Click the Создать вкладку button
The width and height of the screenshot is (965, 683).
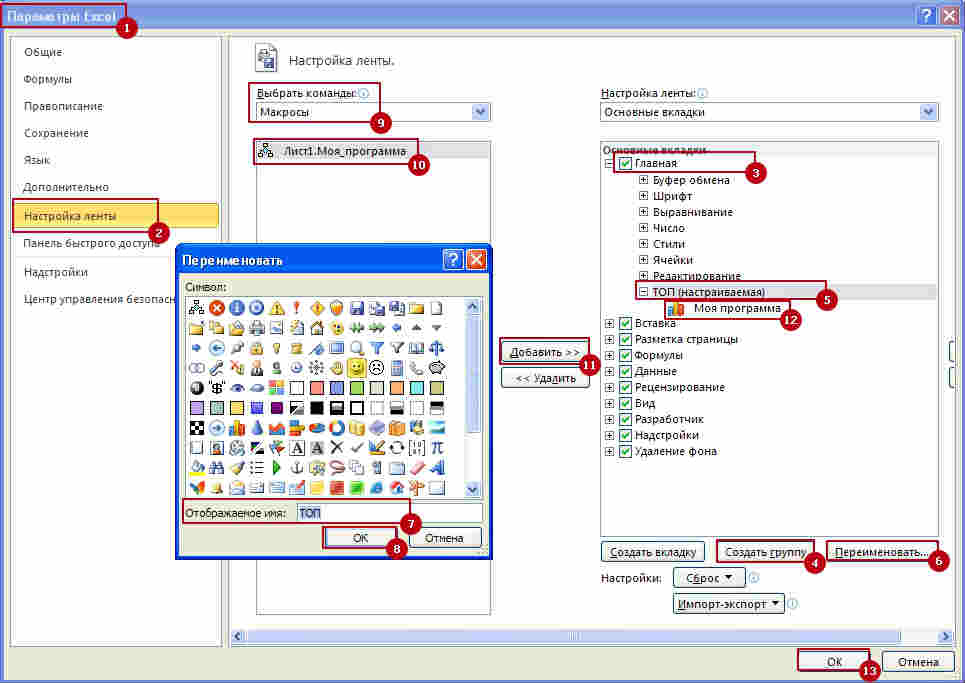click(652, 551)
